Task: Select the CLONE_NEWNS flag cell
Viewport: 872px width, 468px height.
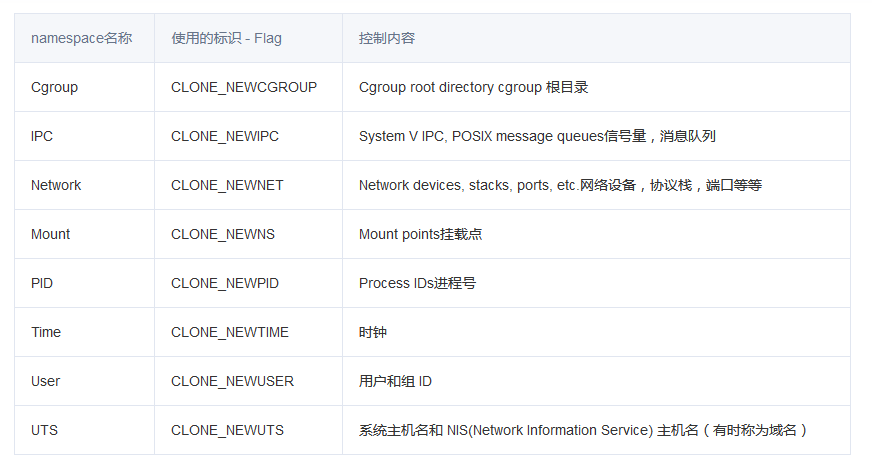Action: point(249,234)
